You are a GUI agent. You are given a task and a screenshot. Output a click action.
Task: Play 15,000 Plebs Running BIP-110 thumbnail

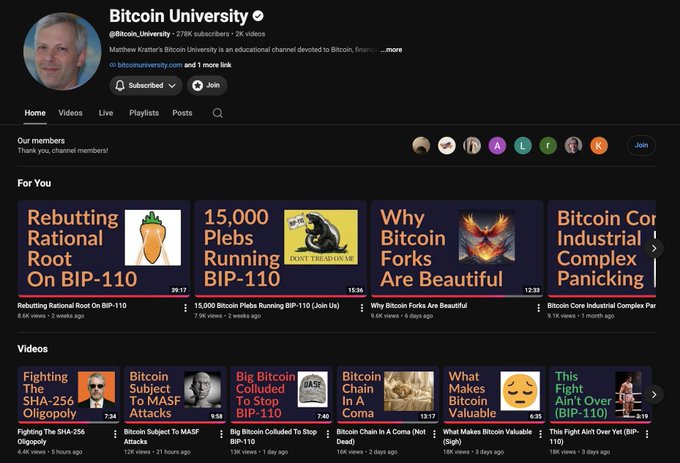280,249
